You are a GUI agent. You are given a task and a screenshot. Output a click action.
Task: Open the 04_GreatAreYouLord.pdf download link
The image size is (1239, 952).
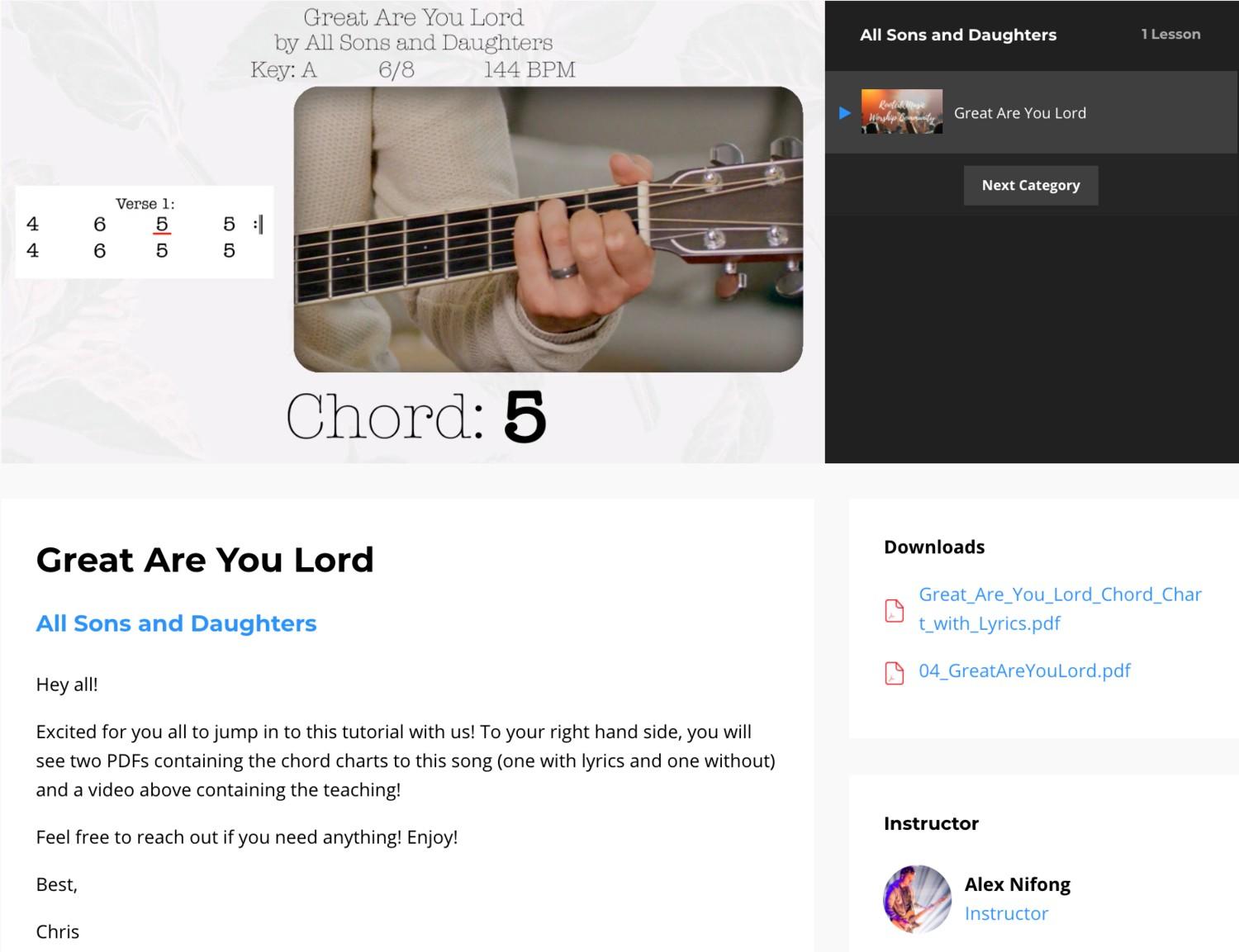pos(1024,670)
